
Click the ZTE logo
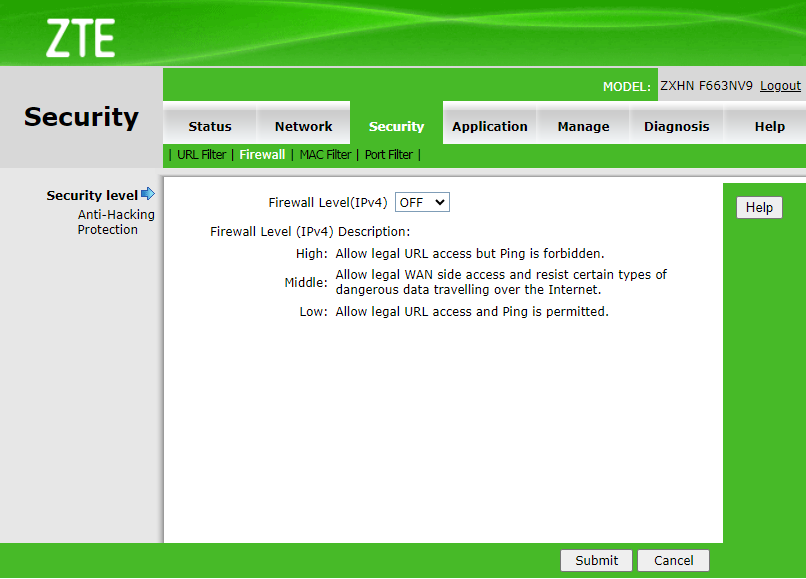(x=80, y=38)
